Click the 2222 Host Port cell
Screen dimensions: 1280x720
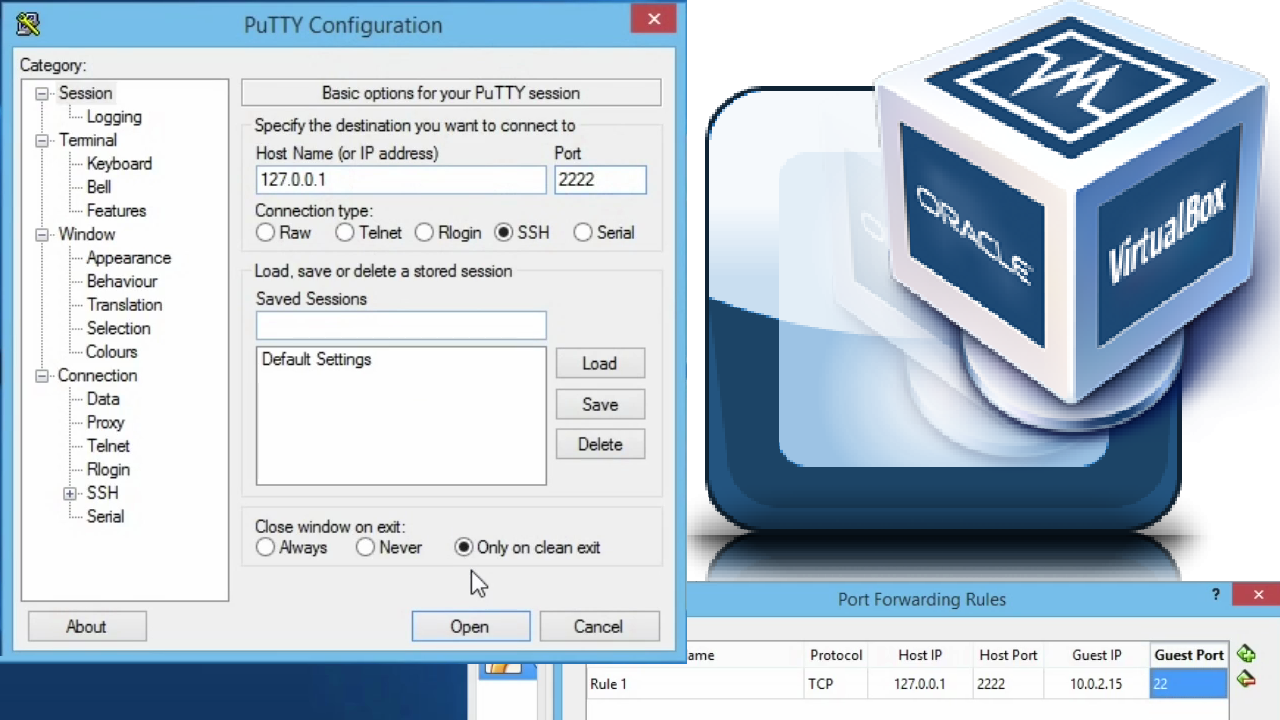tap(1008, 684)
